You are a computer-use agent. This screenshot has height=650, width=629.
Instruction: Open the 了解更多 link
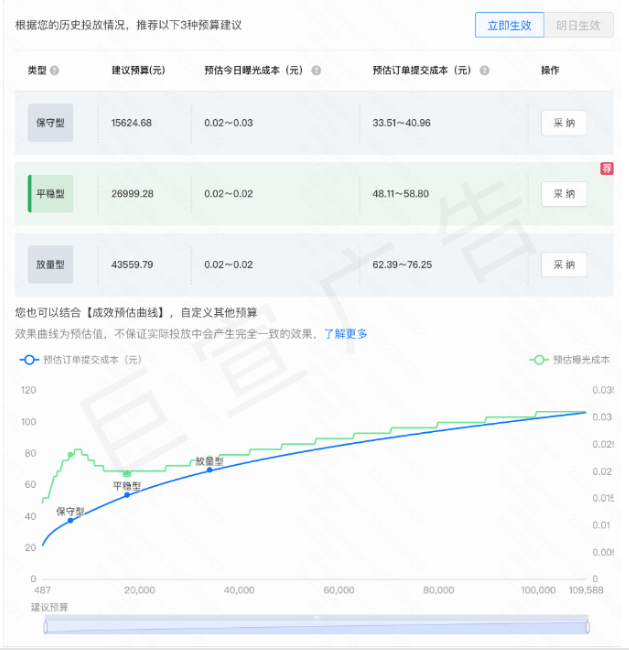click(x=346, y=334)
